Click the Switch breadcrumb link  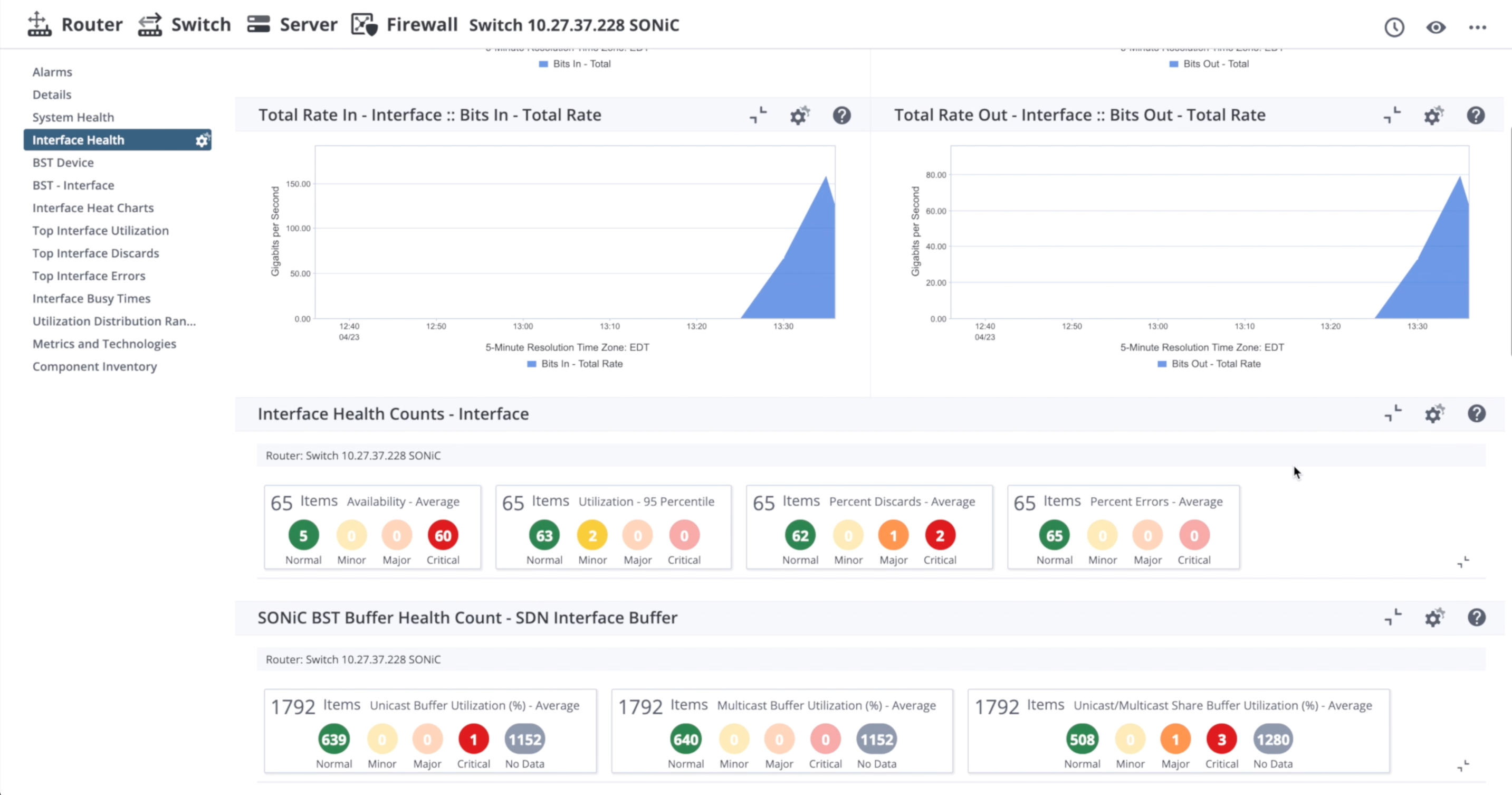point(201,25)
